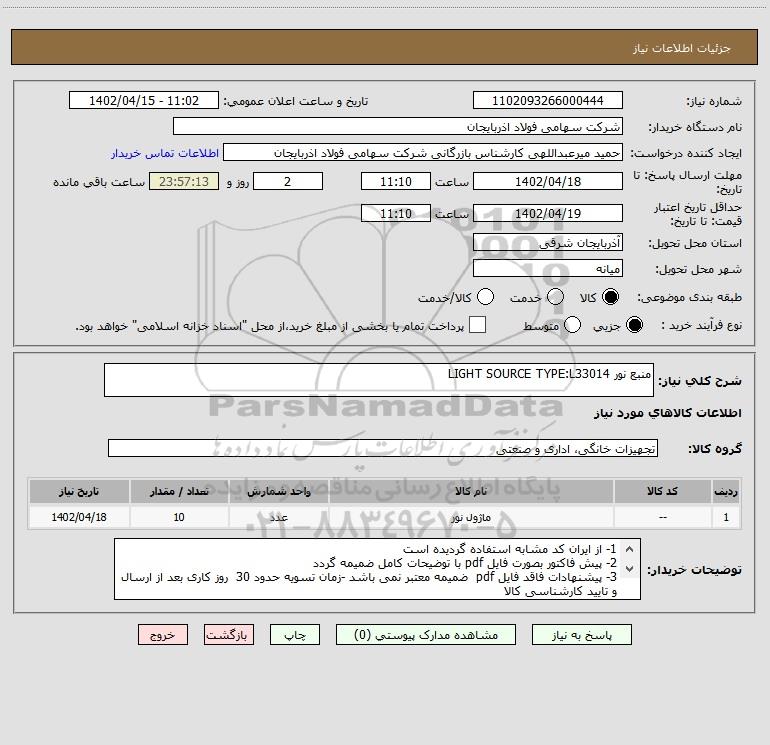The height and width of the screenshot is (745, 770).
Task: Click the remaining days field showing 2
Action: (288, 181)
